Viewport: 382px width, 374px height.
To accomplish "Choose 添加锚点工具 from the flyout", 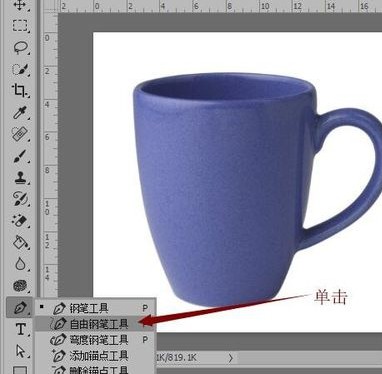I will [x=95, y=356].
